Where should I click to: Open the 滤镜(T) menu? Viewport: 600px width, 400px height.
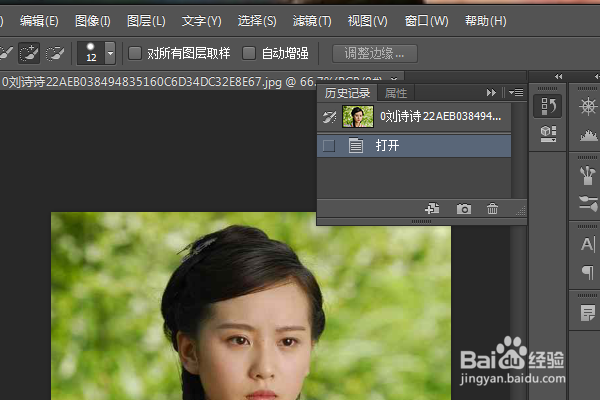tap(312, 21)
